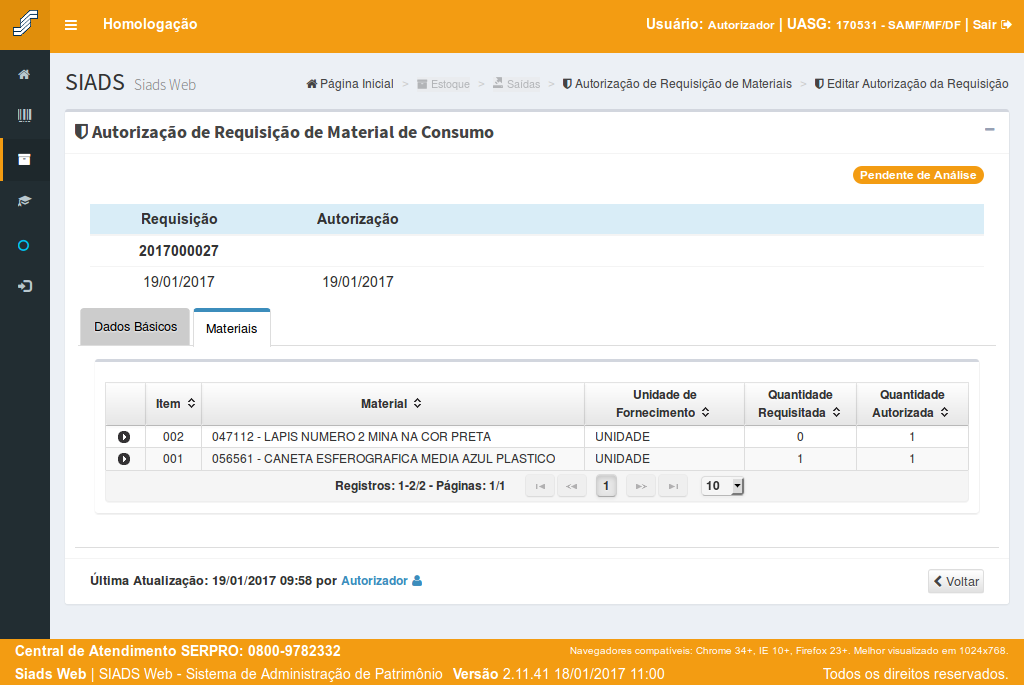The height and width of the screenshot is (685, 1024).
Task: Expand row 001 CANETA ESFEROGRAFICA details
Action: [x=124, y=459]
